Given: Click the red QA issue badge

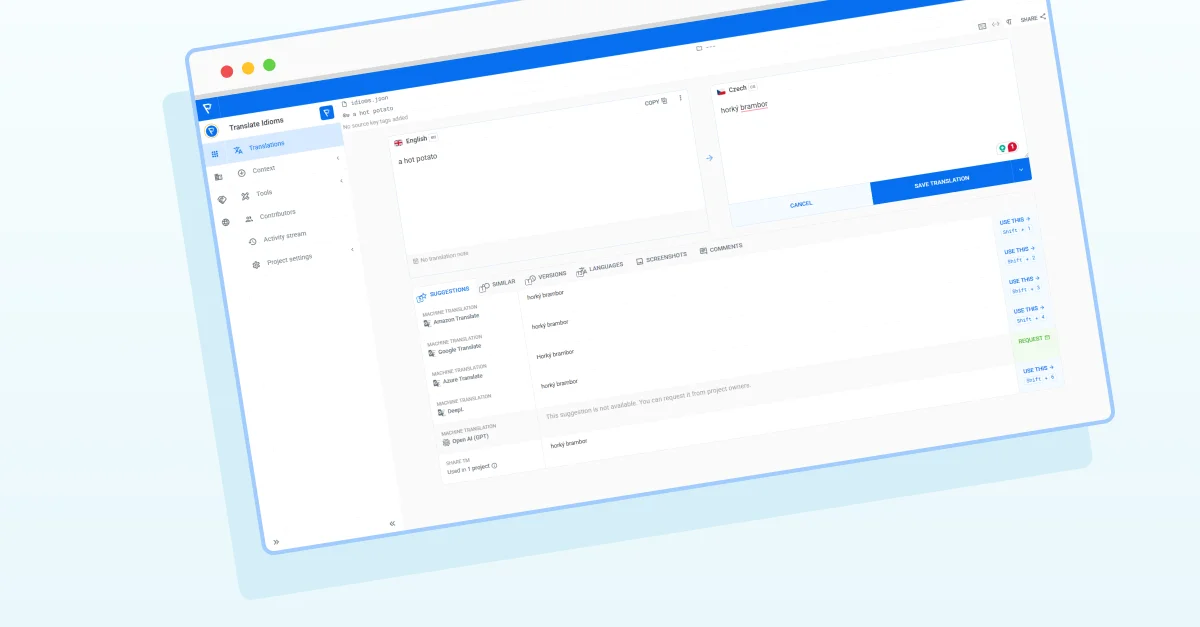Looking at the screenshot, I should (1011, 147).
